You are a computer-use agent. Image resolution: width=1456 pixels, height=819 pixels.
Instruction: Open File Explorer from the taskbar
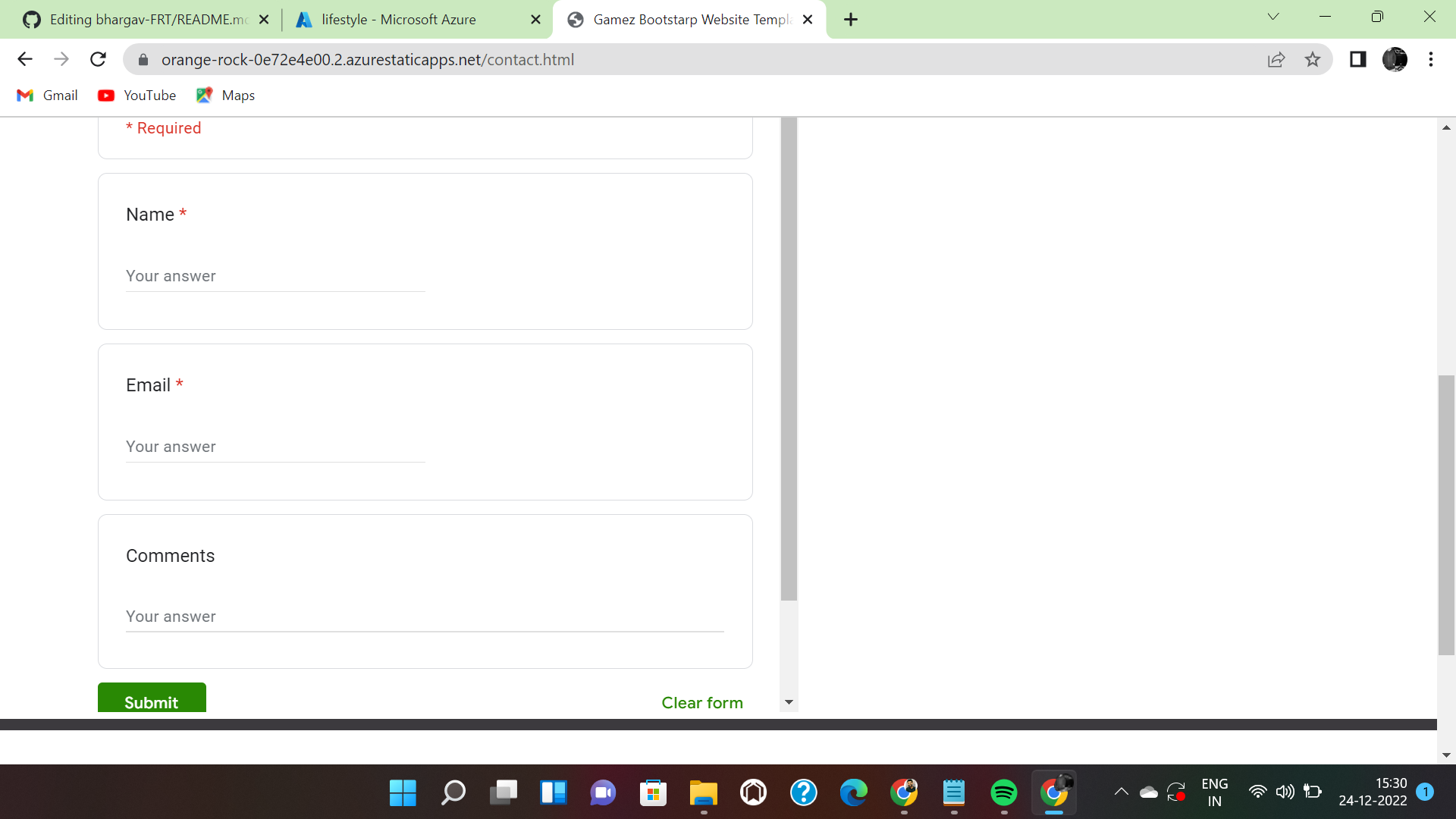point(704,793)
